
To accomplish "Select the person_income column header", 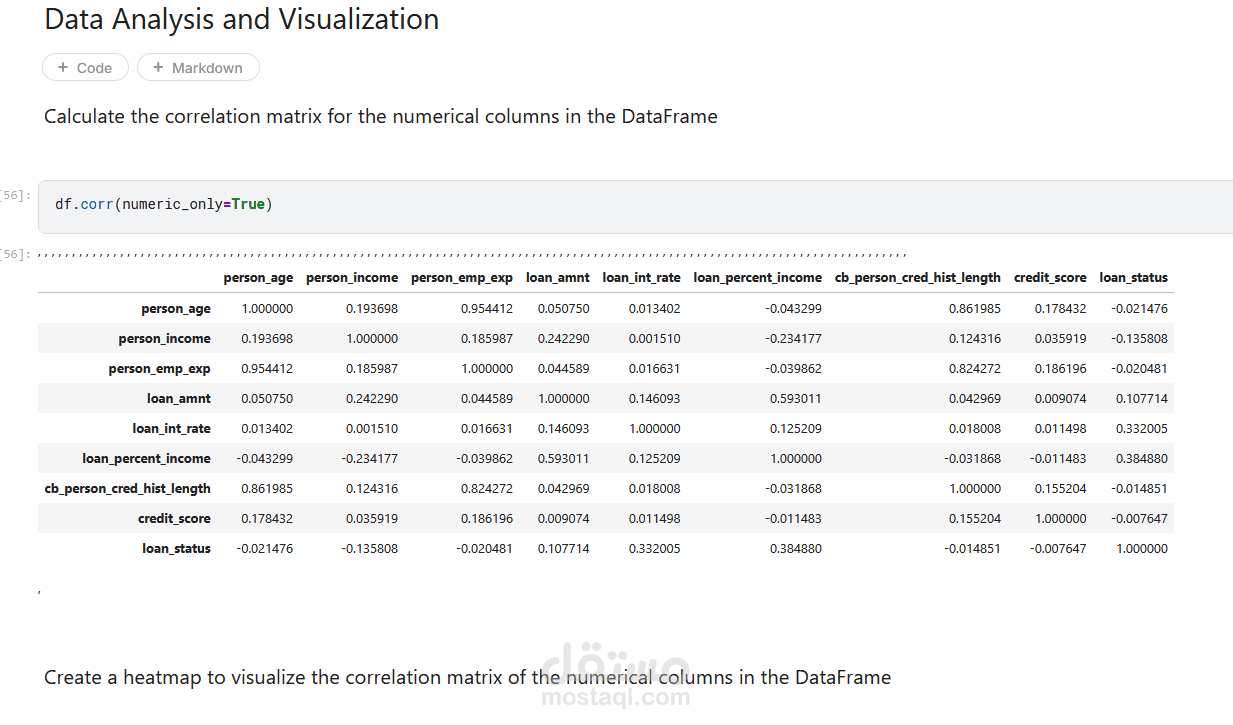I will [x=352, y=277].
